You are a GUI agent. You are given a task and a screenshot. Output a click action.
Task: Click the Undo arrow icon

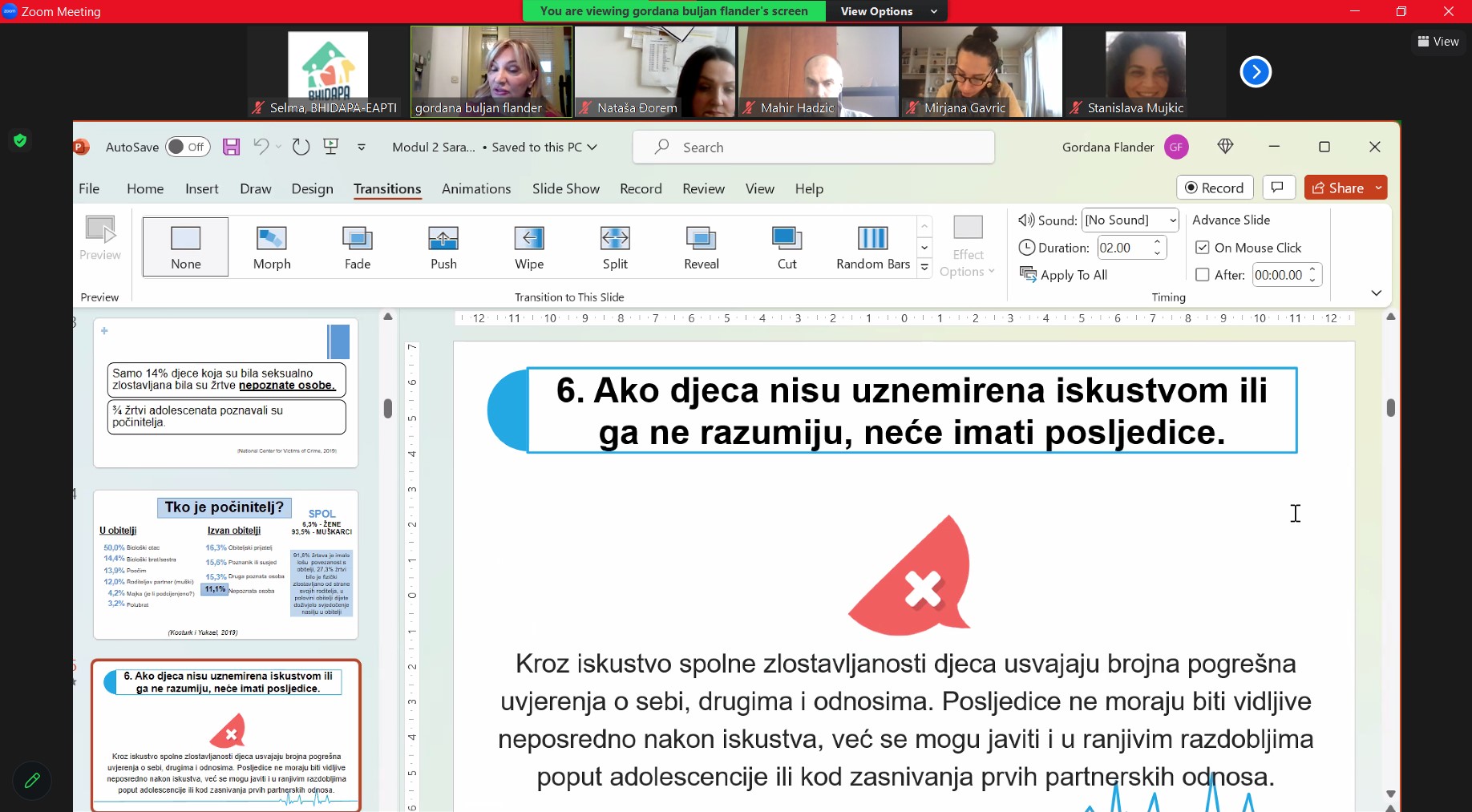click(x=261, y=147)
